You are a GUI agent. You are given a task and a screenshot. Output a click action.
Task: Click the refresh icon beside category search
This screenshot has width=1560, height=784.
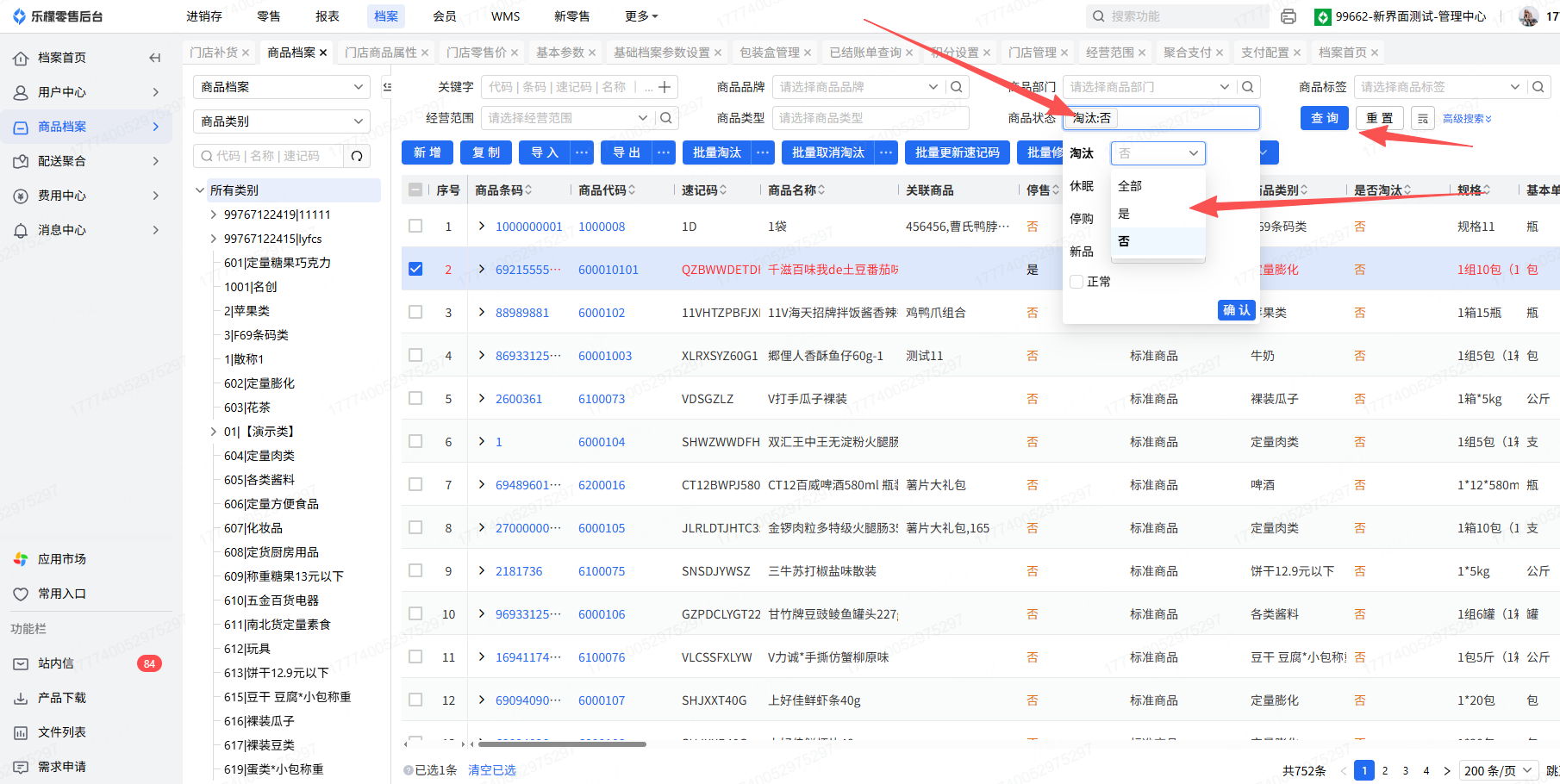click(x=356, y=156)
